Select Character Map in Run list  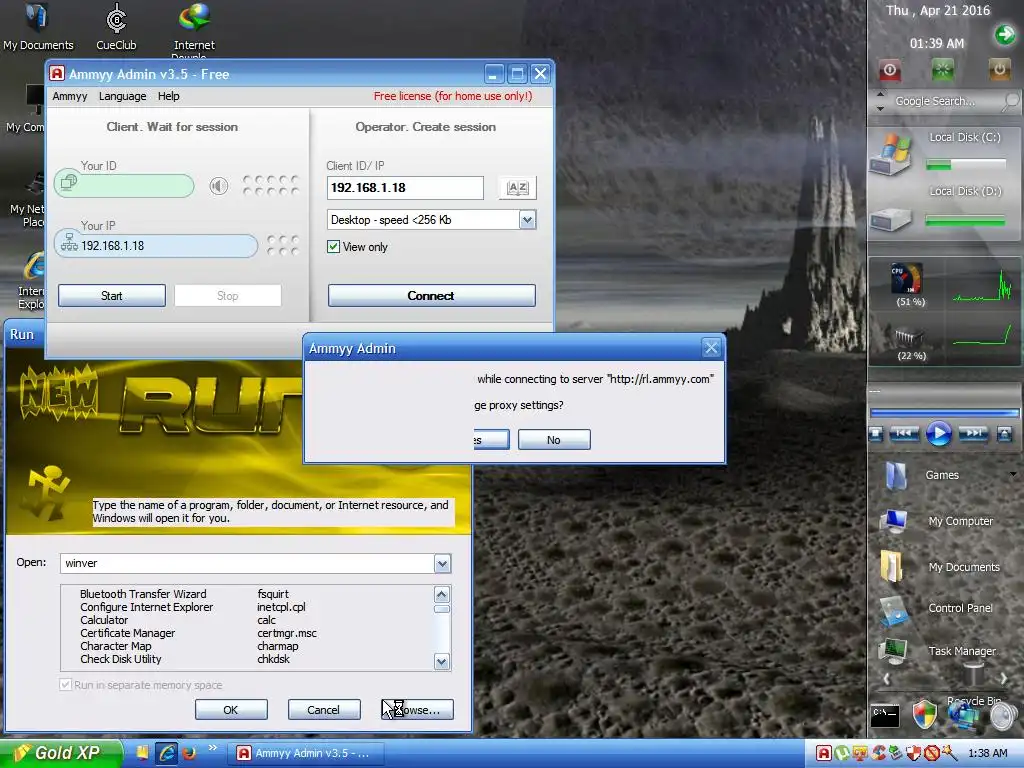tap(116, 647)
